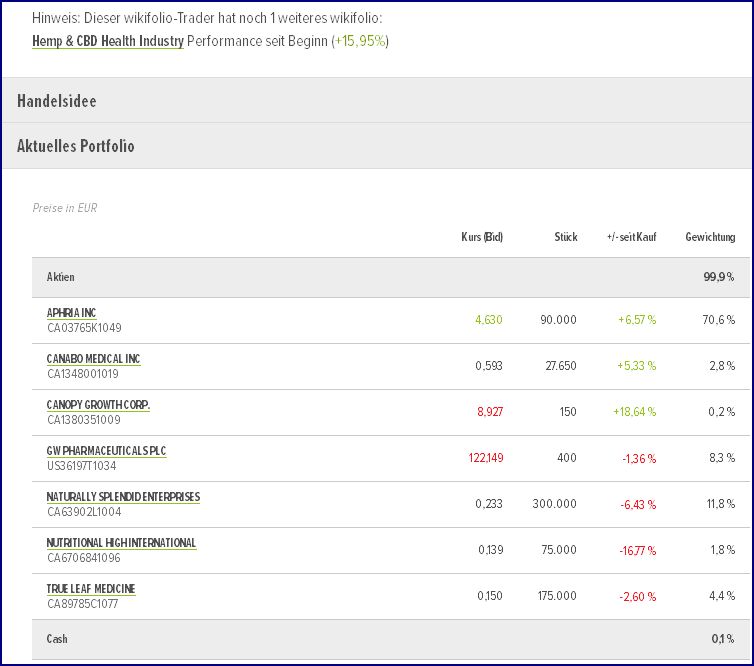The image size is (754, 666).
Task: Open the APHRIA INC stock link
Action: tap(72, 313)
